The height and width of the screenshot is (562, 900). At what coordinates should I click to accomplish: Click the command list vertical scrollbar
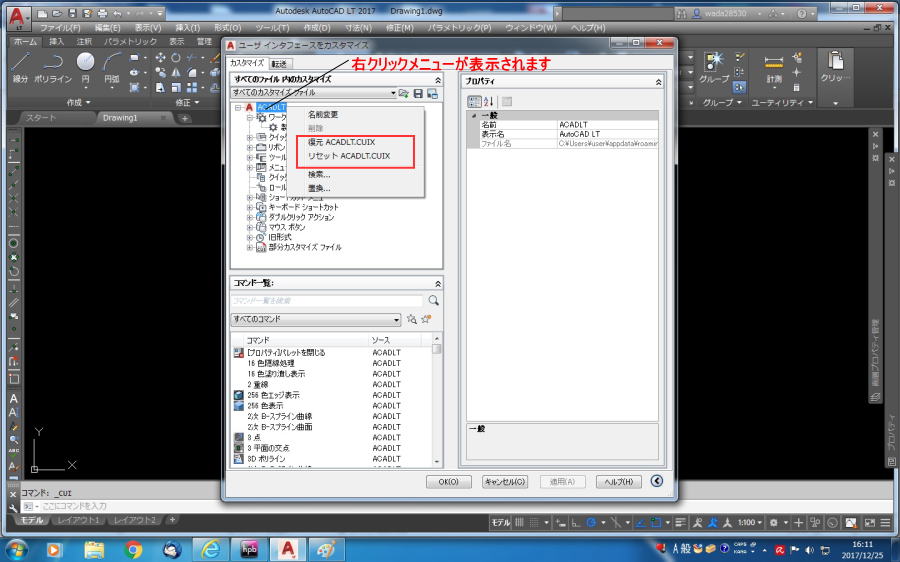coord(437,399)
